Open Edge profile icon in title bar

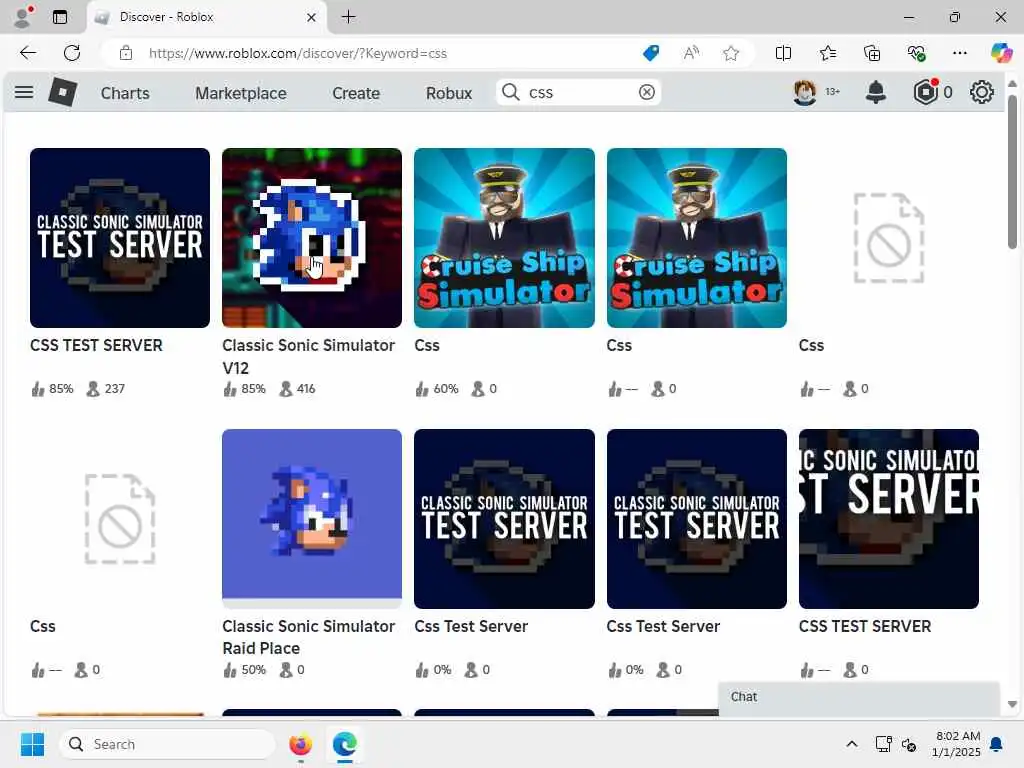pos(23,17)
